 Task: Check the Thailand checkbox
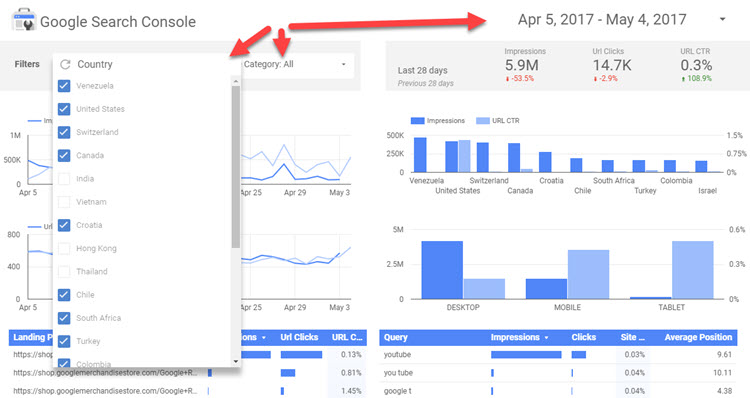tap(64, 271)
